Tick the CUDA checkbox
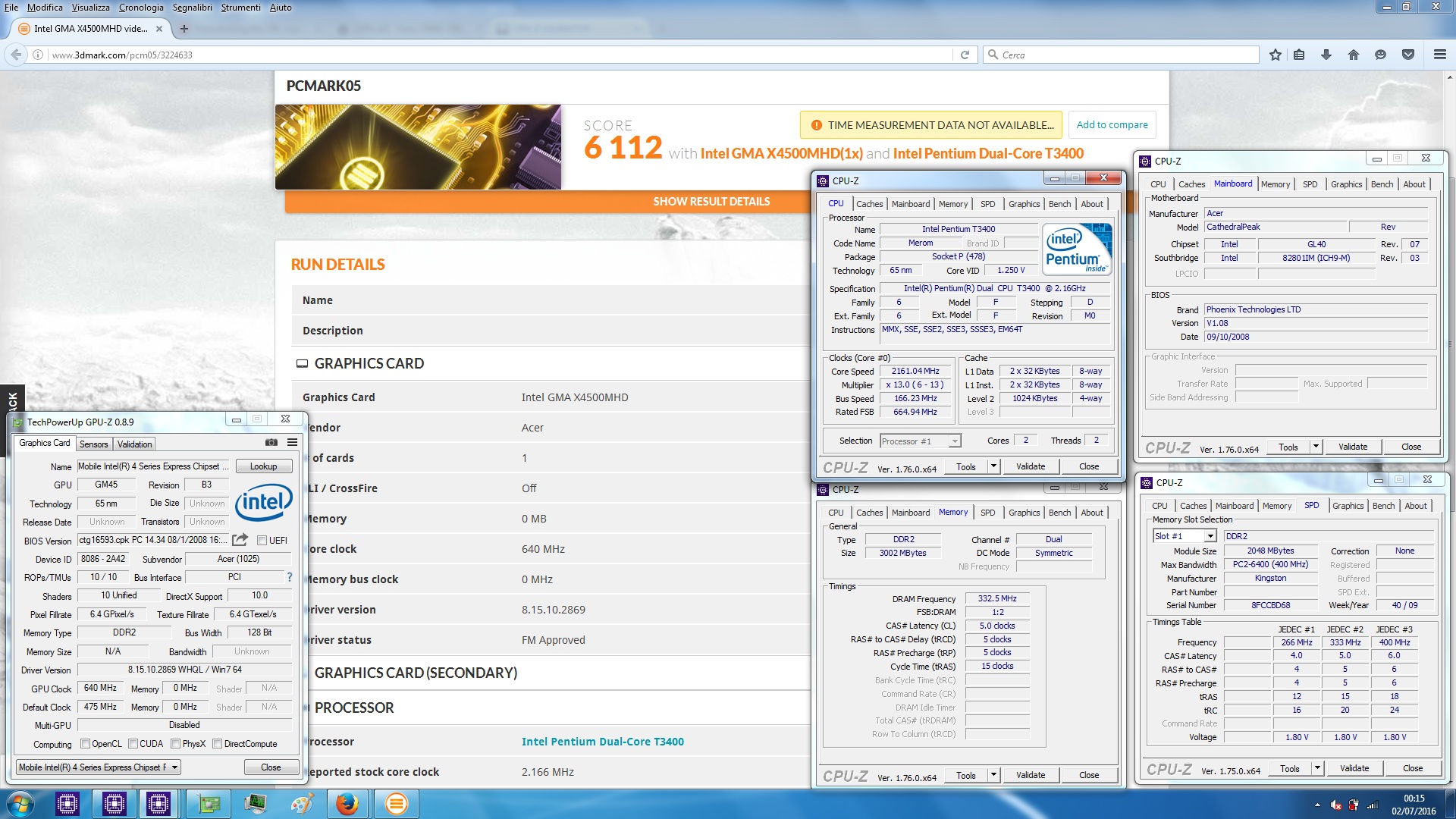This screenshot has height=819, width=1456. click(x=133, y=744)
